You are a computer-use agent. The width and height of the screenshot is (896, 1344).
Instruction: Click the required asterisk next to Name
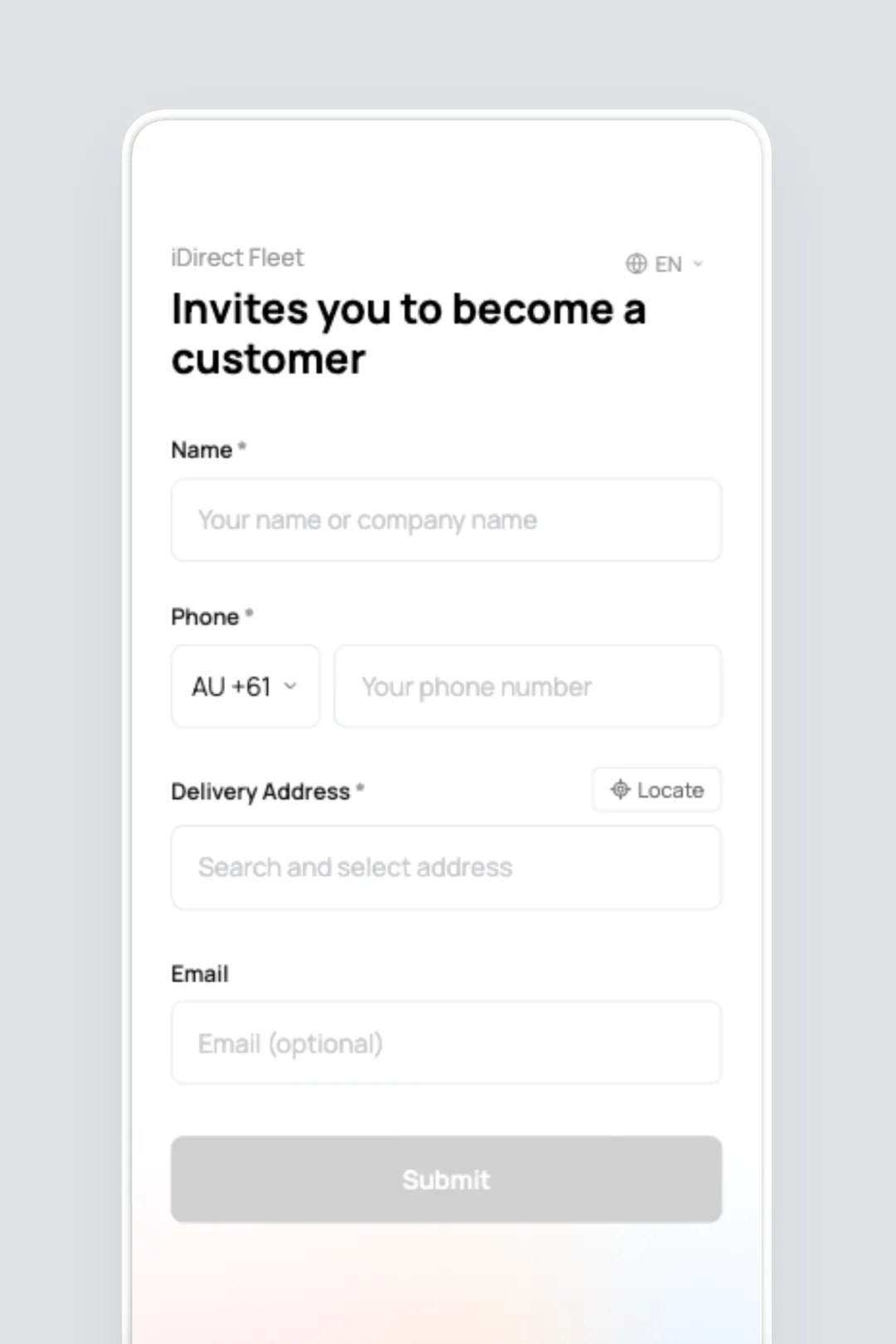[242, 447]
